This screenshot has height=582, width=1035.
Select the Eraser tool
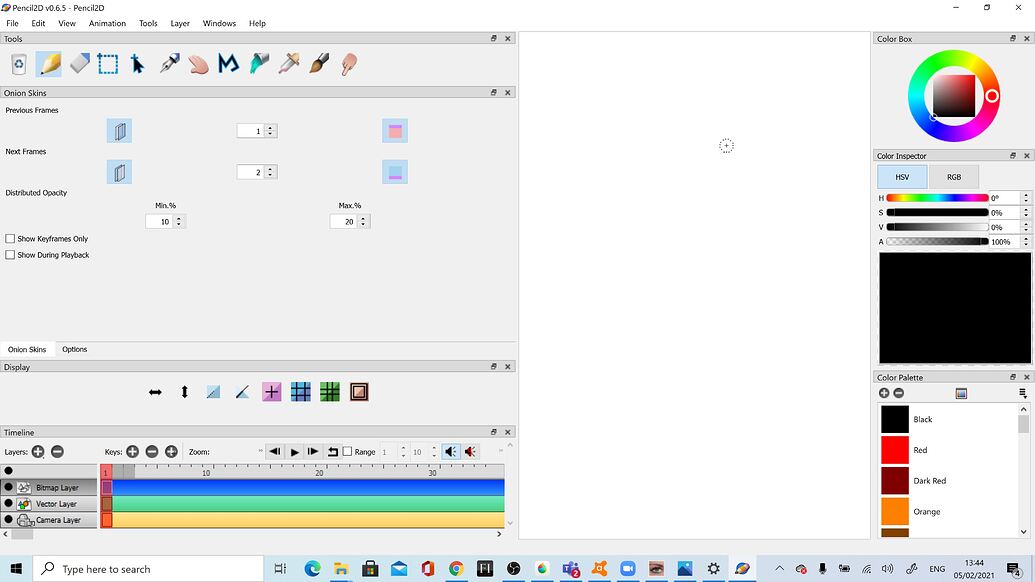click(79, 64)
